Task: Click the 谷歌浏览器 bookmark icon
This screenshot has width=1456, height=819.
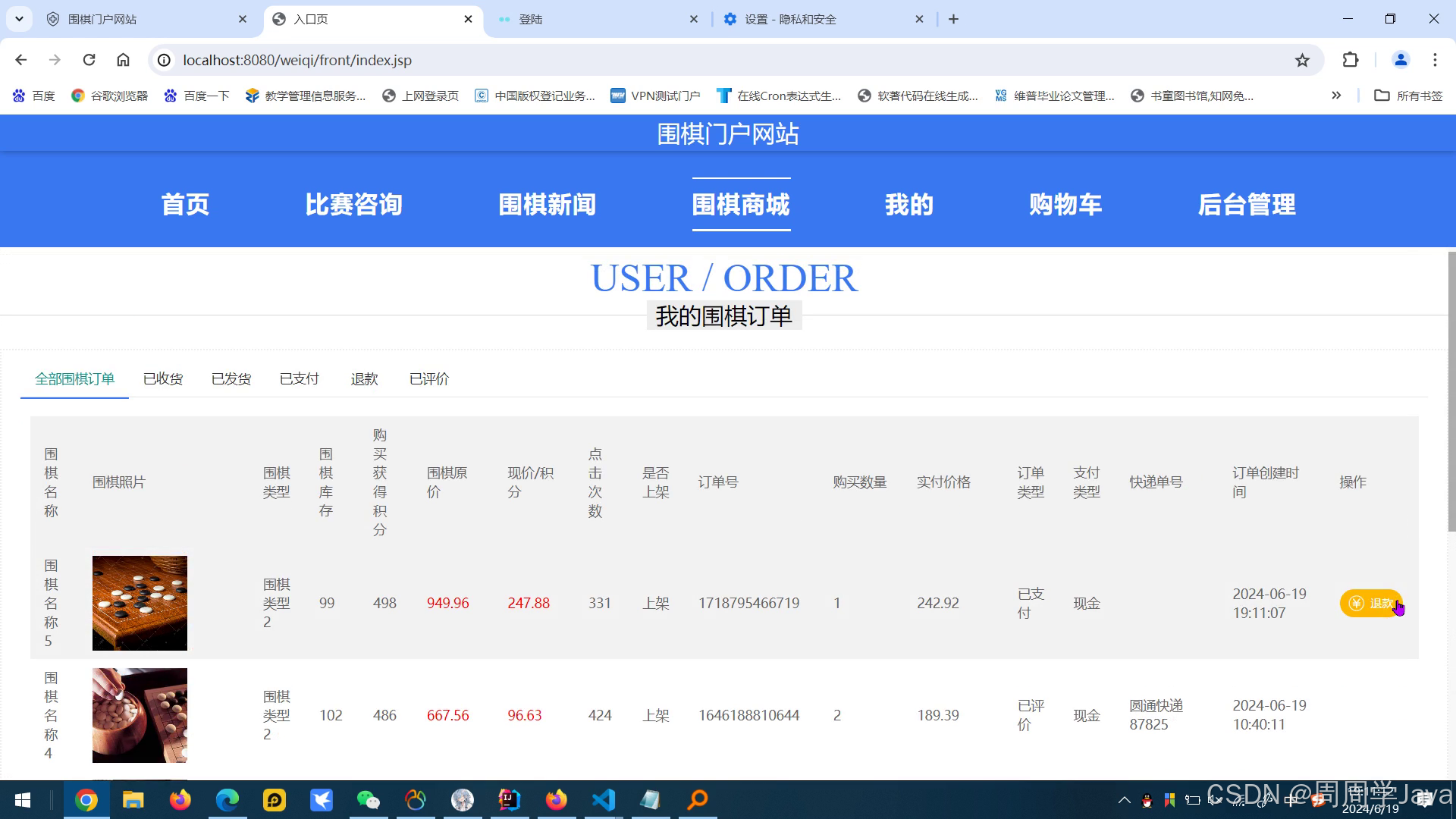Action: (78, 96)
